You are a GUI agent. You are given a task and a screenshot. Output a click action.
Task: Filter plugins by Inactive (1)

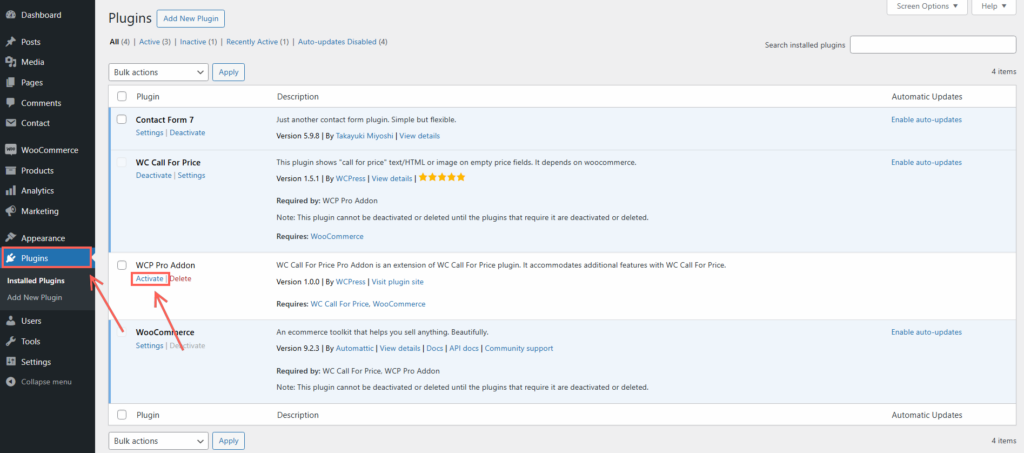click(199, 42)
